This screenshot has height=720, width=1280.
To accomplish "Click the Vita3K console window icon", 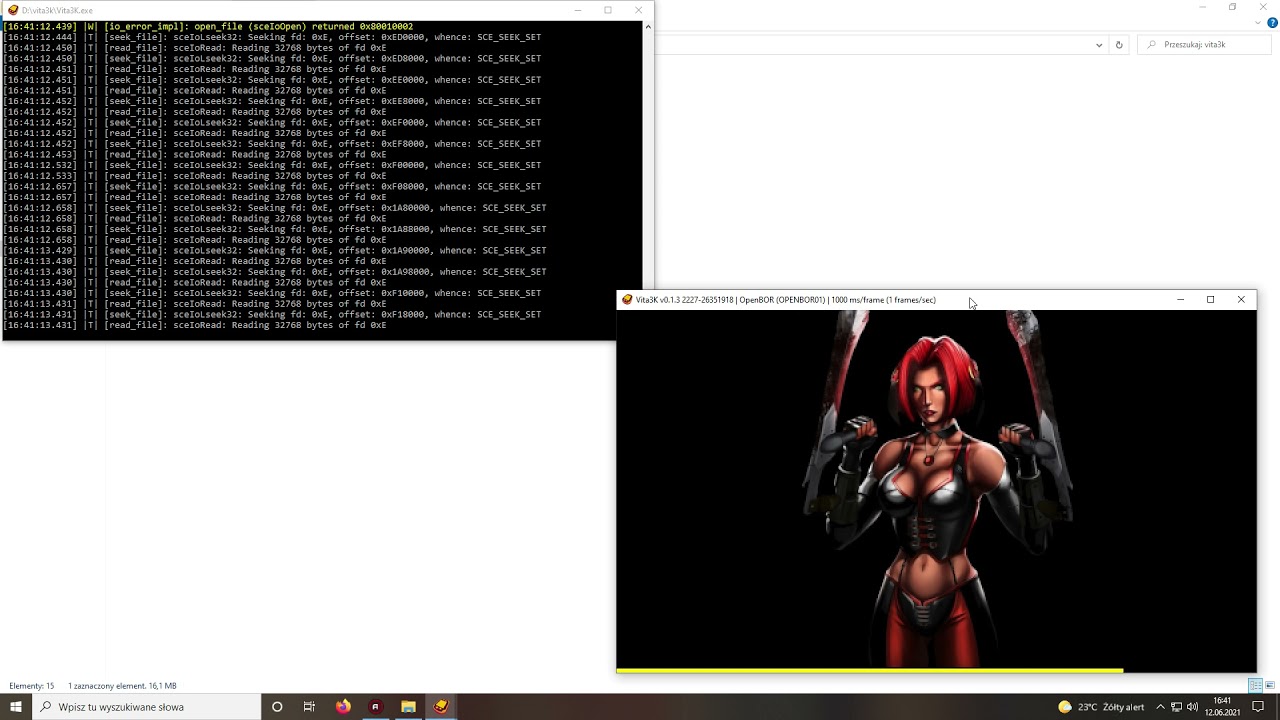I will click(x=14, y=10).
